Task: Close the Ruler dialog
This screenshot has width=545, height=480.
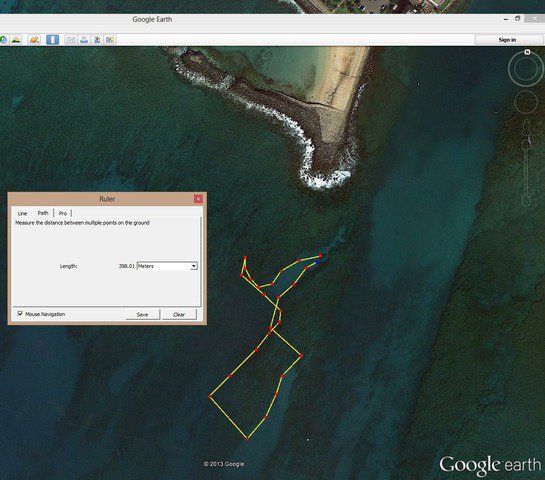Action: coord(198,199)
